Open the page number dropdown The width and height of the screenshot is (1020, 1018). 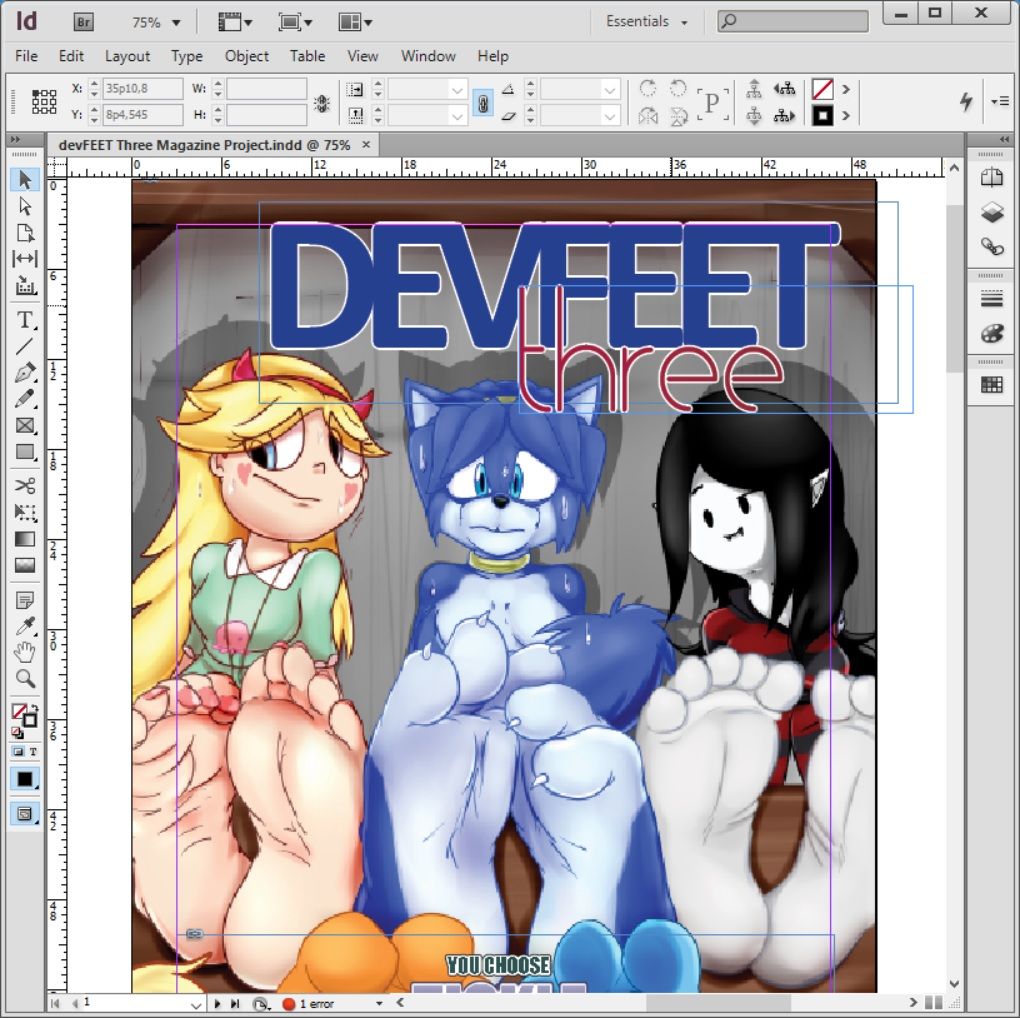[x=196, y=1004]
